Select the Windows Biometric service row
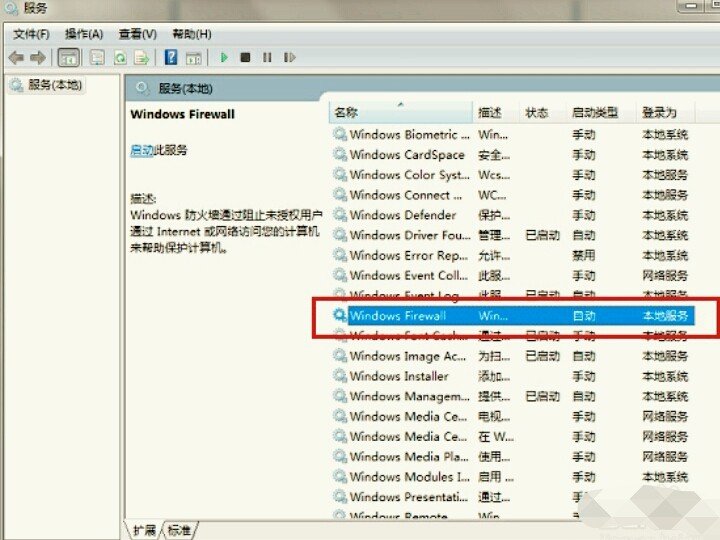This screenshot has width=720, height=540. point(513,135)
